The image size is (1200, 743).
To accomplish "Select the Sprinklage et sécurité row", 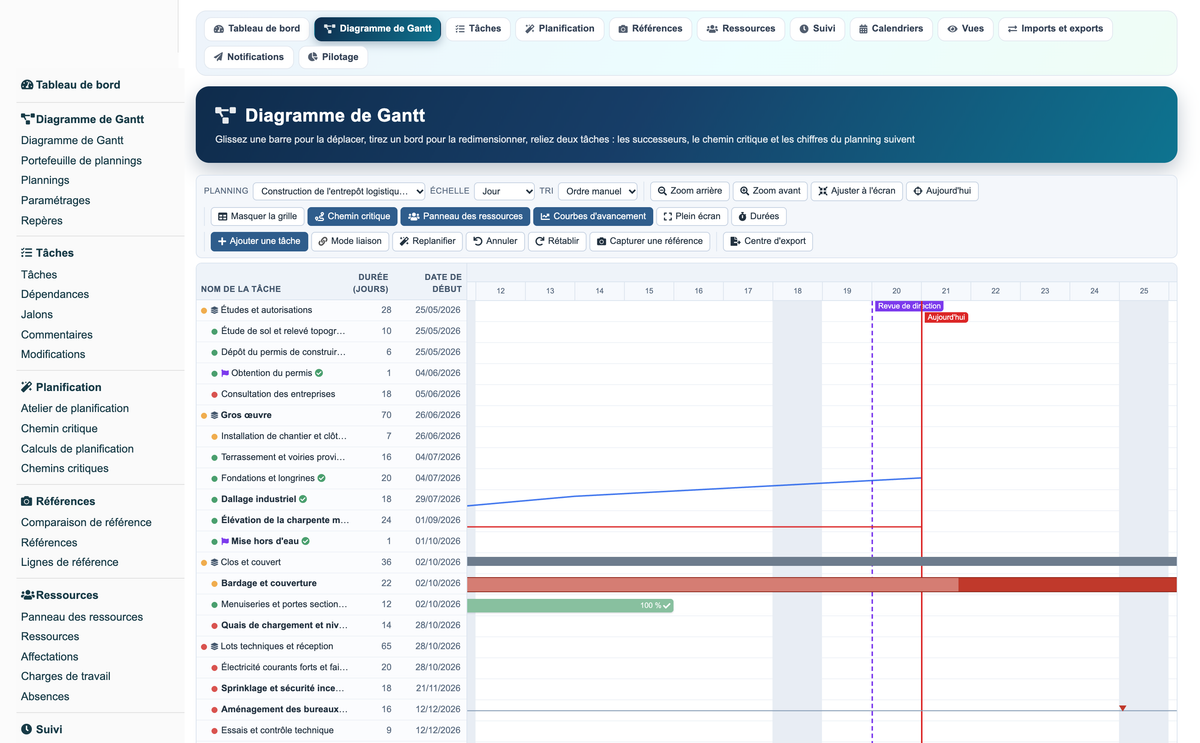I will click(x=332, y=688).
